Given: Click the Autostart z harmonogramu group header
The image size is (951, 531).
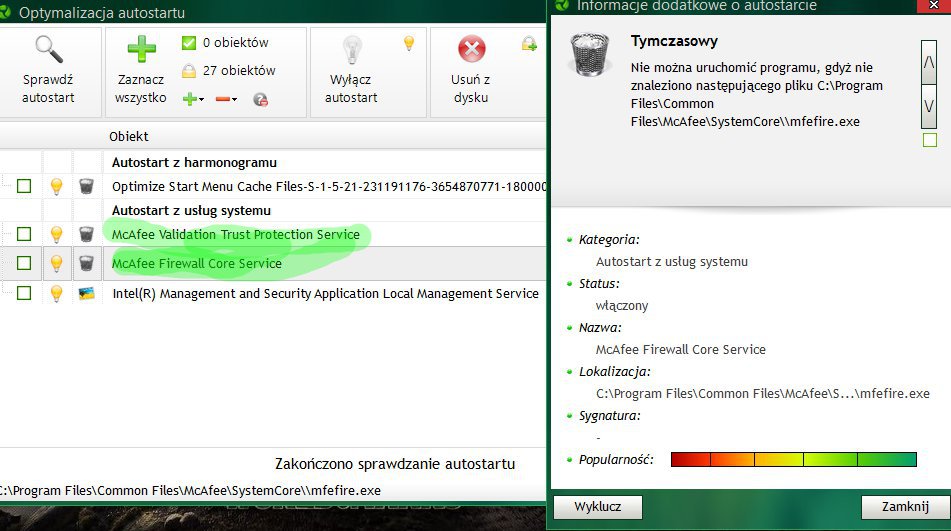Looking at the screenshot, I should pos(194,162).
